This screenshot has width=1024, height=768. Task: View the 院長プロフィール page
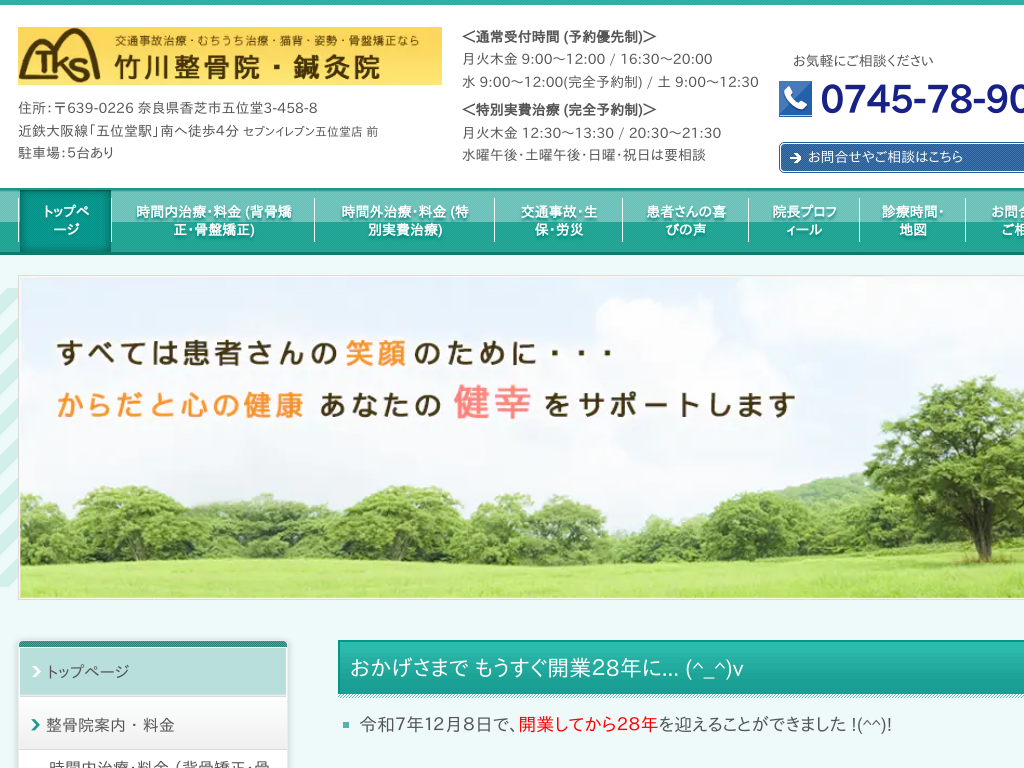point(804,220)
